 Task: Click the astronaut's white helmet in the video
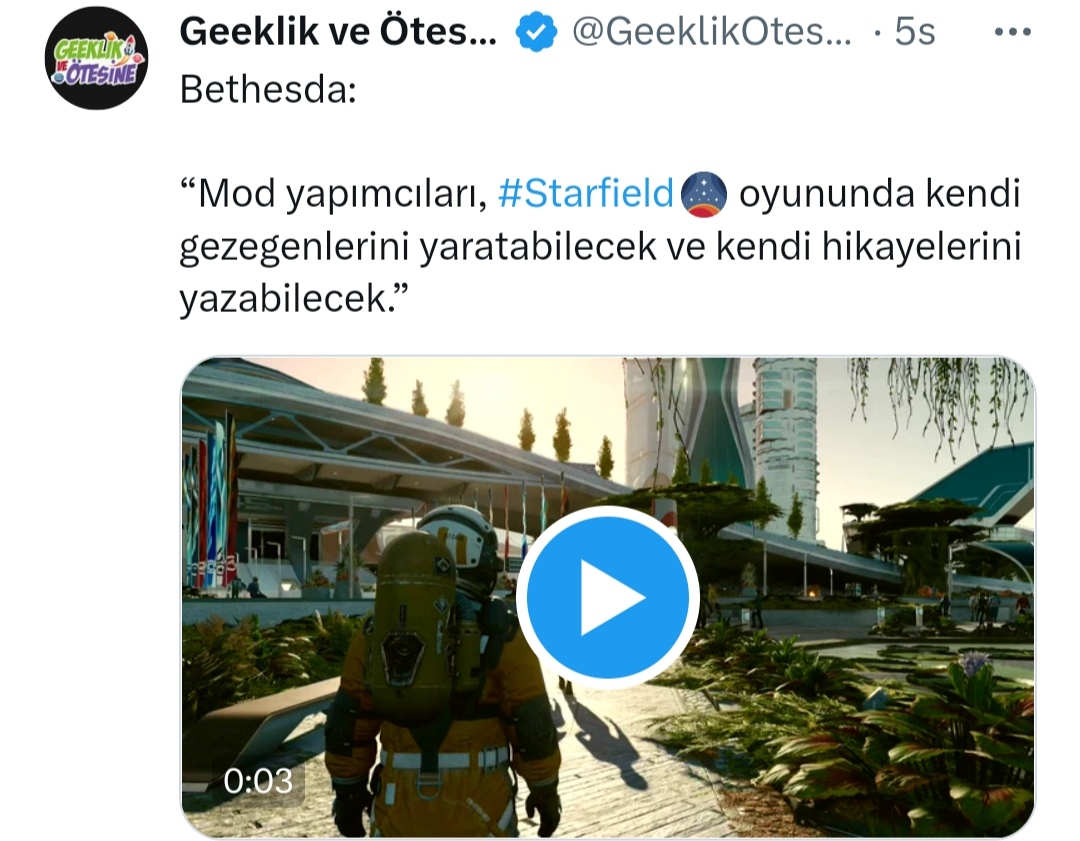tap(458, 538)
